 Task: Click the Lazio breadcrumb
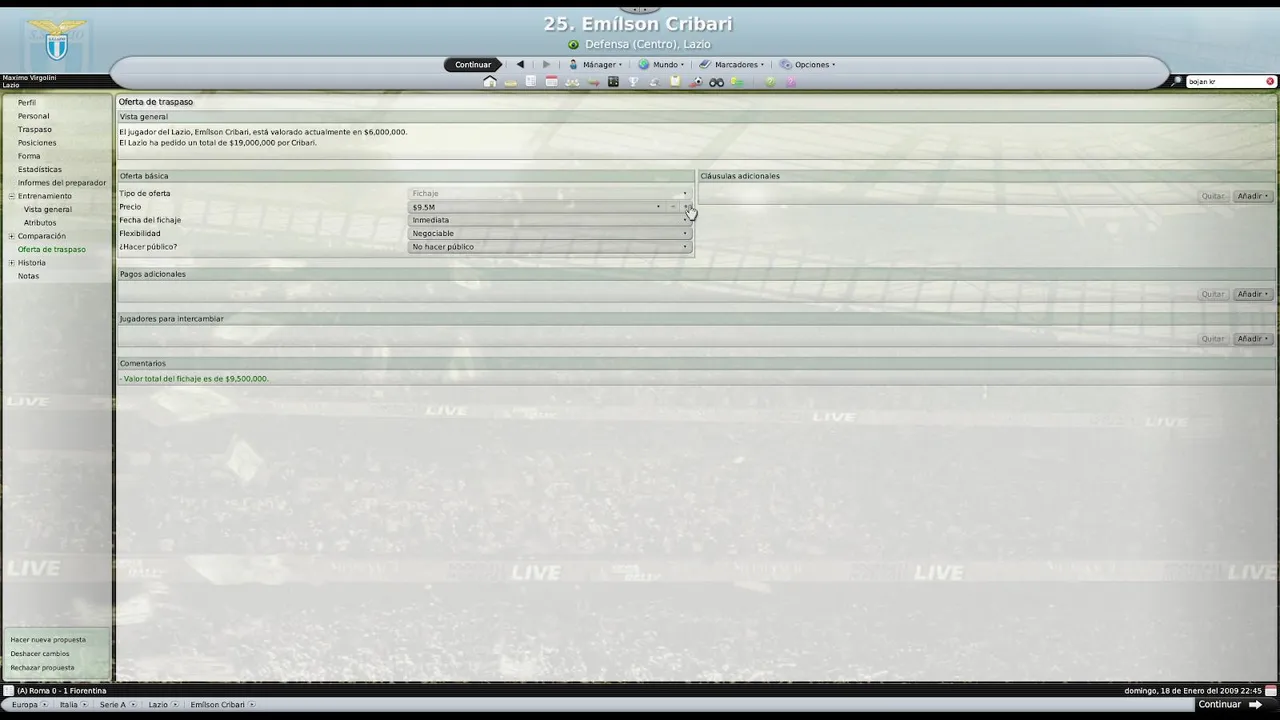(160, 705)
